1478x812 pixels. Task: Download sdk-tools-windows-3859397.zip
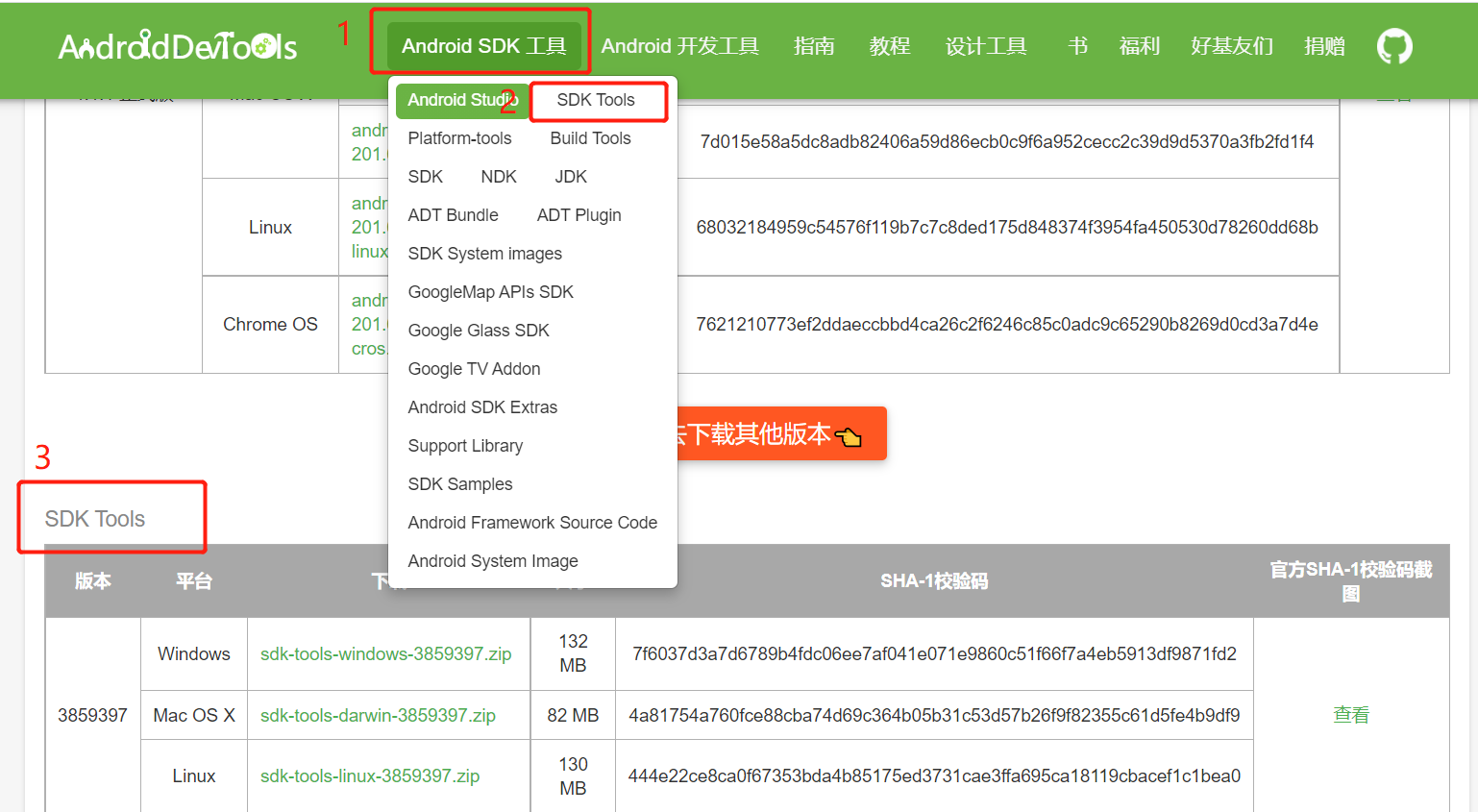point(385,653)
